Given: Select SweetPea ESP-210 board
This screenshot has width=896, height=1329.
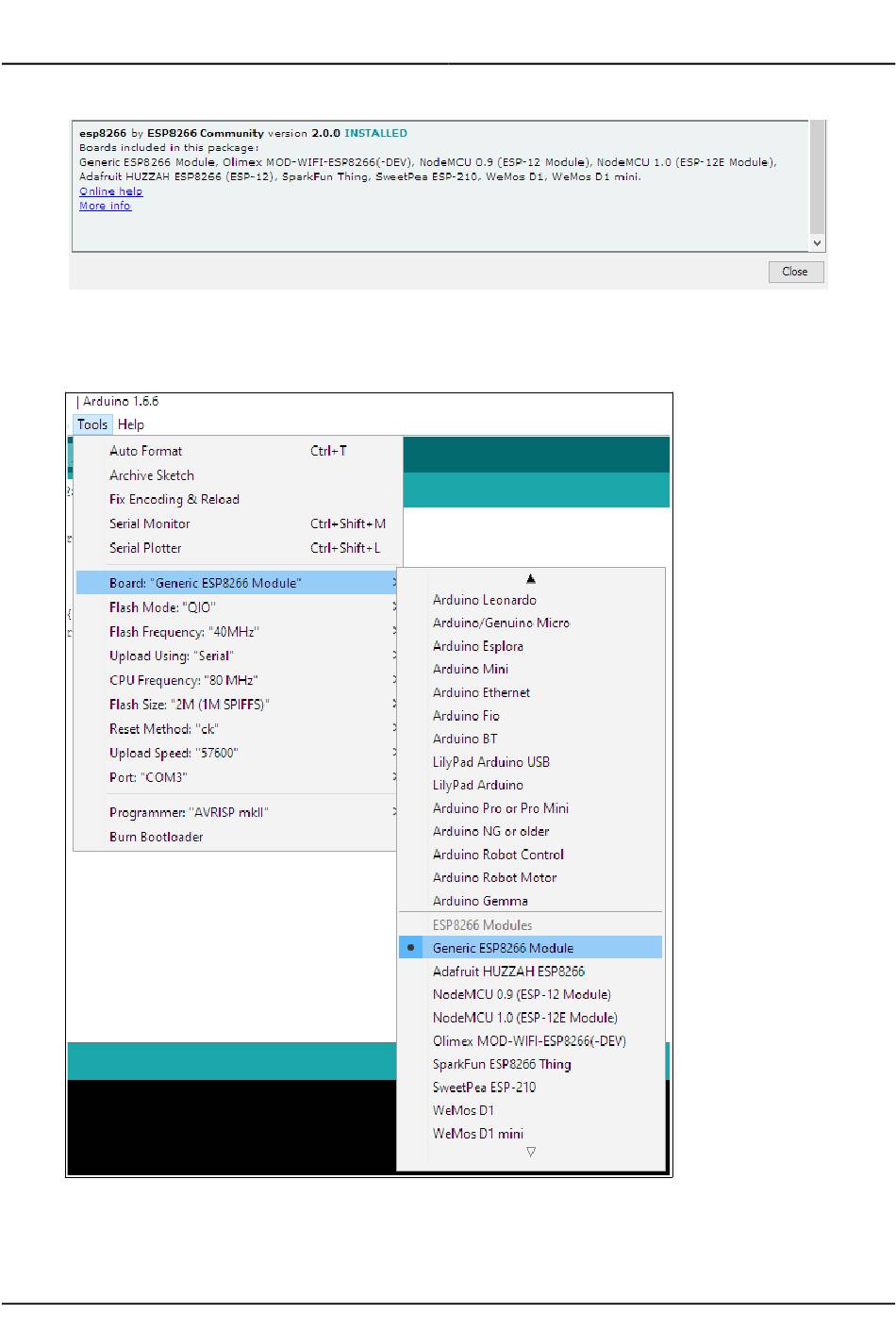Looking at the screenshot, I should tap(531, 1087).
